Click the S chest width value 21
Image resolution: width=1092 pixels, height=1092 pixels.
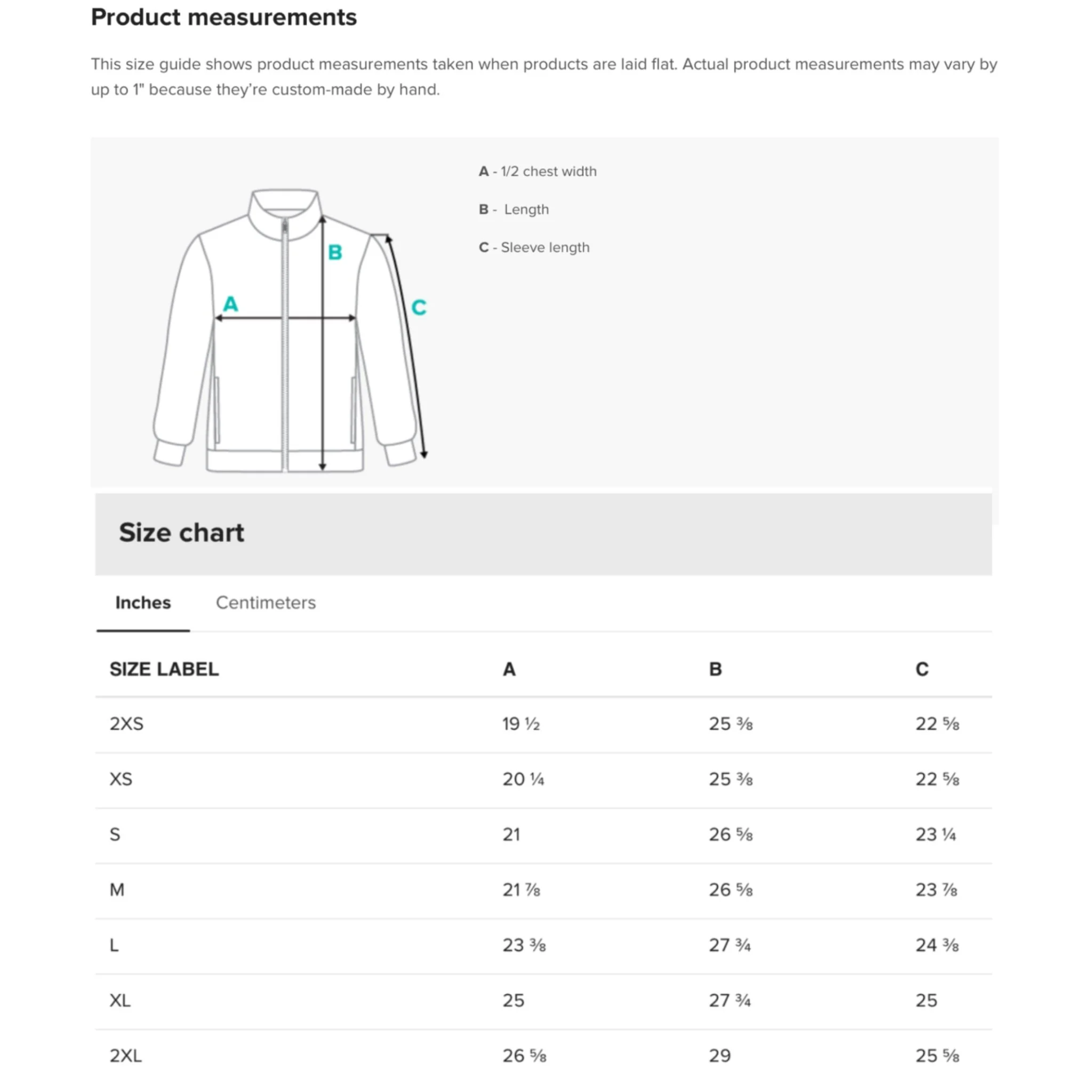point(511,835)
